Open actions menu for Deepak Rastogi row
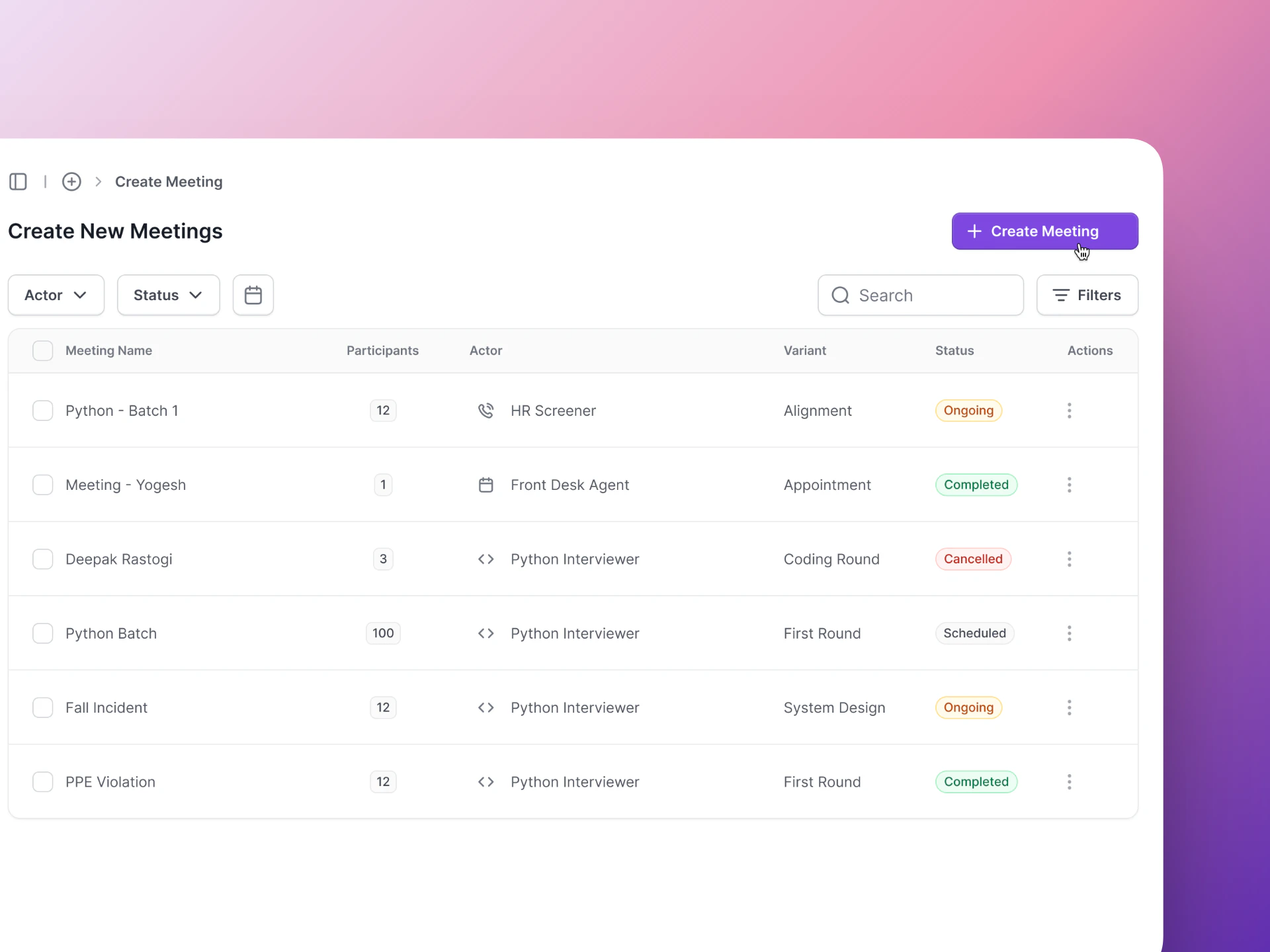Screen dimensions: 1270x952 coord(1069,559)
